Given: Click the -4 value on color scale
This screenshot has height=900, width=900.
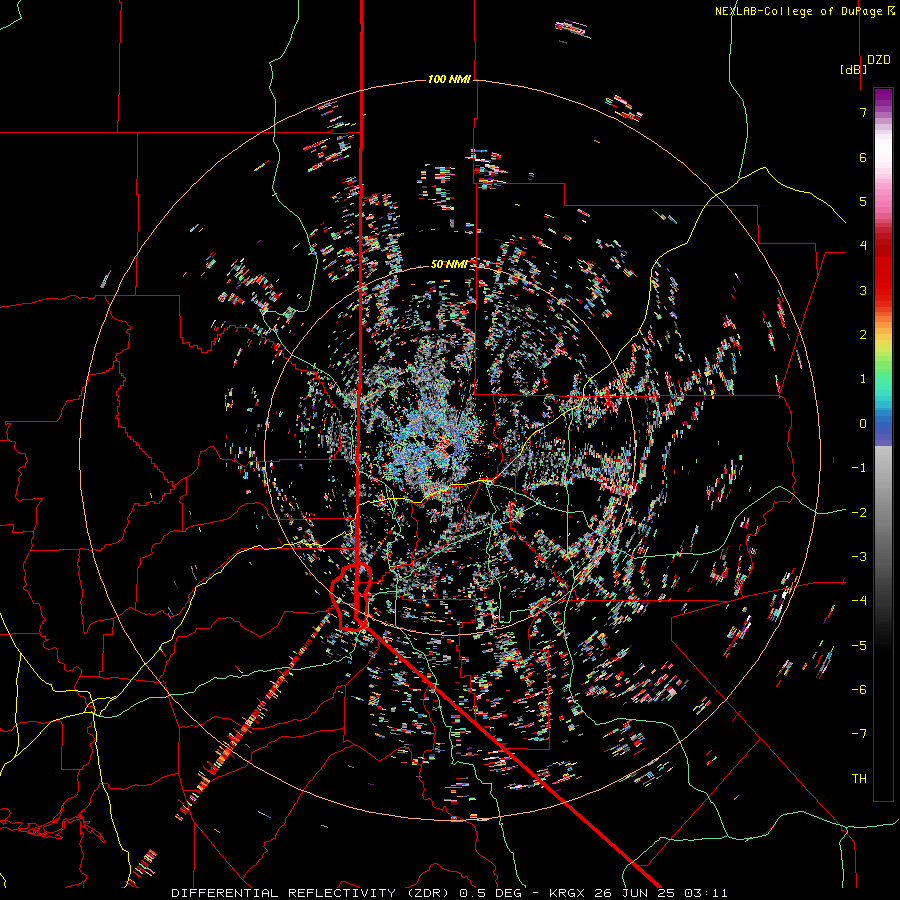Looking at the screenshot, I should 859,601.
